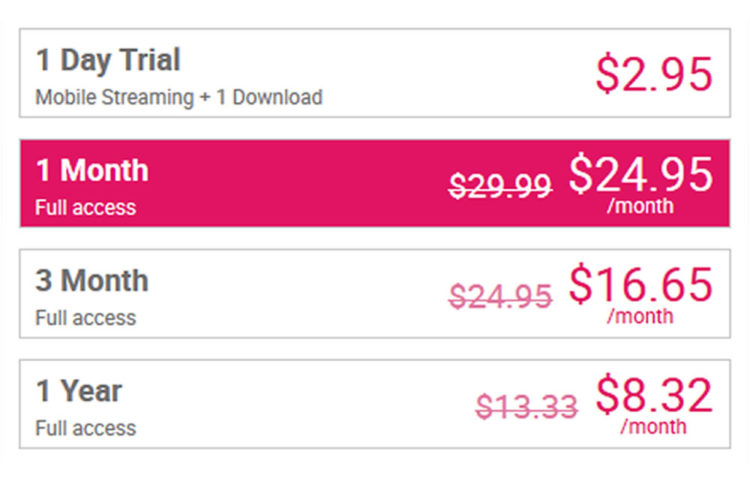Click /month label under $16.65

coord(640,316)
